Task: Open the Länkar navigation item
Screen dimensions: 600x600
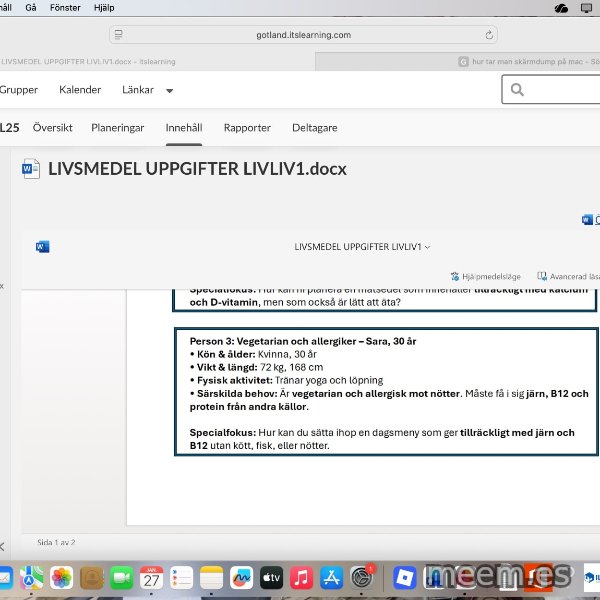Action: (138, 90)
